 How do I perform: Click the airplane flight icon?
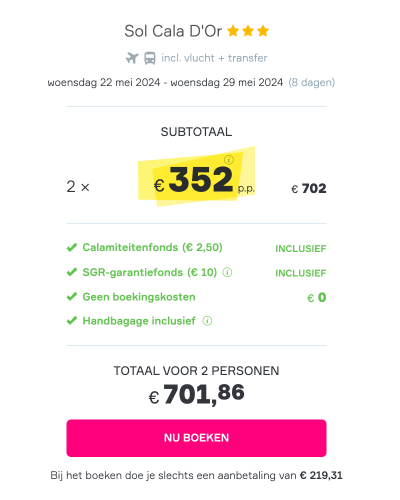[x=132, y=58]
